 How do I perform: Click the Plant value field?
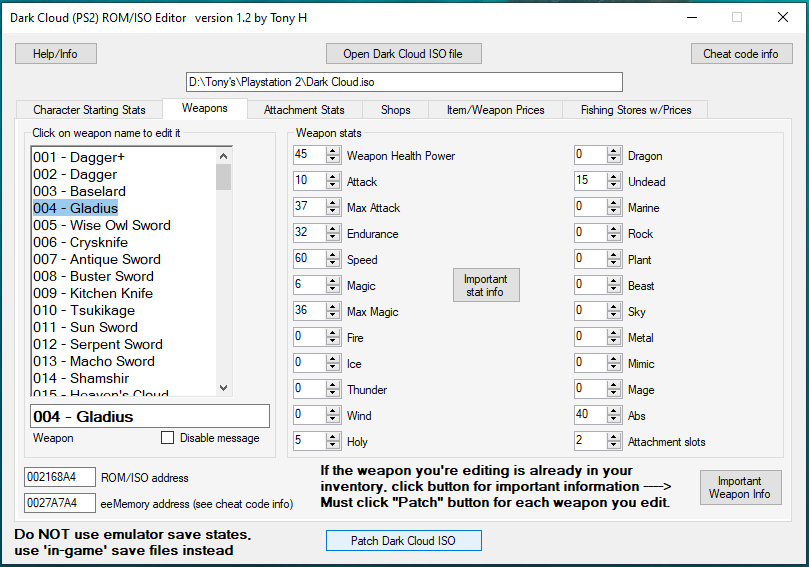[590, 258]
